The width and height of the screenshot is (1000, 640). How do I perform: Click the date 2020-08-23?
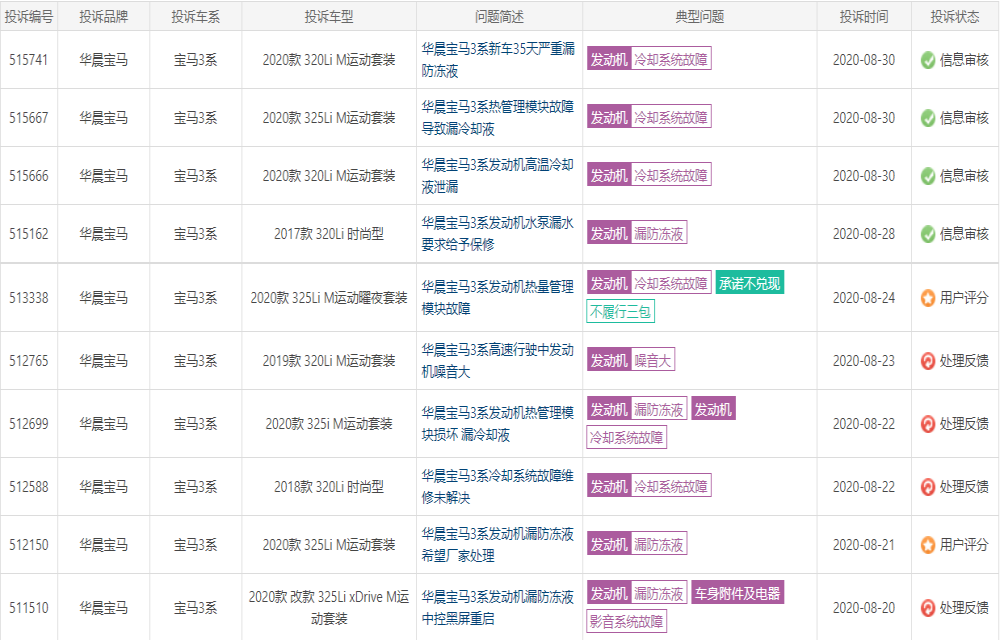(x=864, y=361)
